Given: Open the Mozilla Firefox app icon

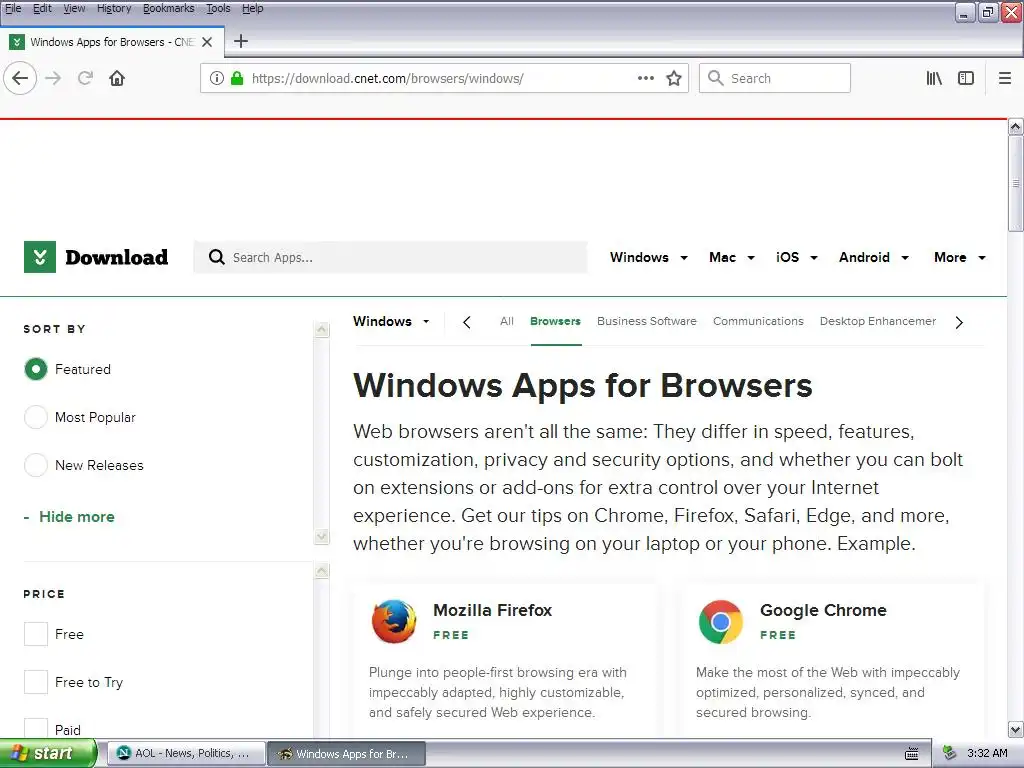Looking at the screenshot, I should pyautogui.click(x=394, y=621).
